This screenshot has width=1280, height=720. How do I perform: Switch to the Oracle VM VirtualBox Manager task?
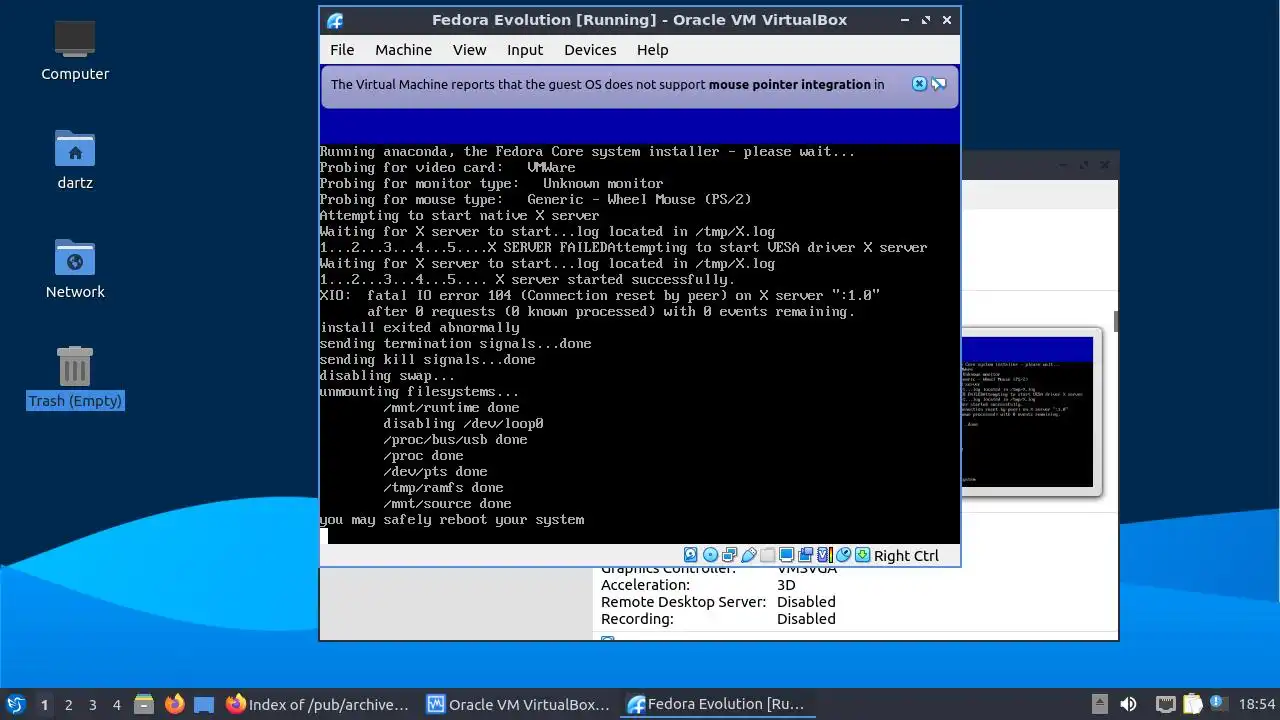[x=519, y=704]
